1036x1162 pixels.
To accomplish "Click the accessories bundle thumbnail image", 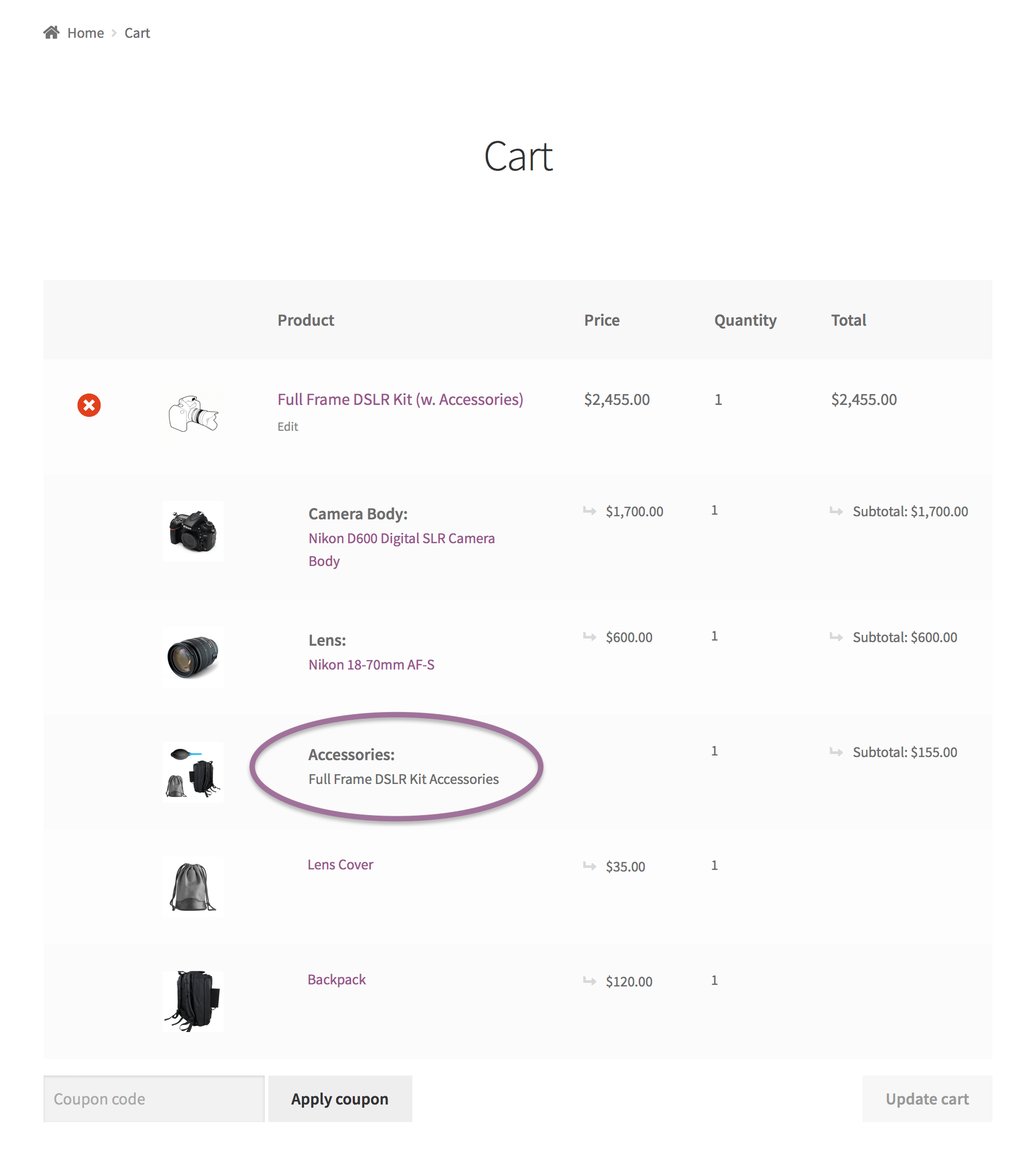I will click(x=193, y=772).
